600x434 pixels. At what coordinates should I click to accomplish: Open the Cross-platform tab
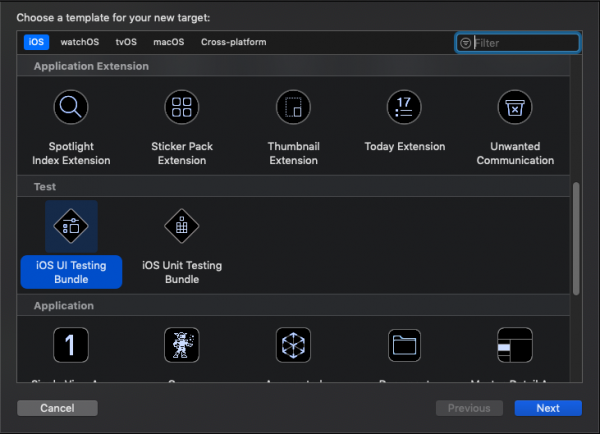coord(231,43)
